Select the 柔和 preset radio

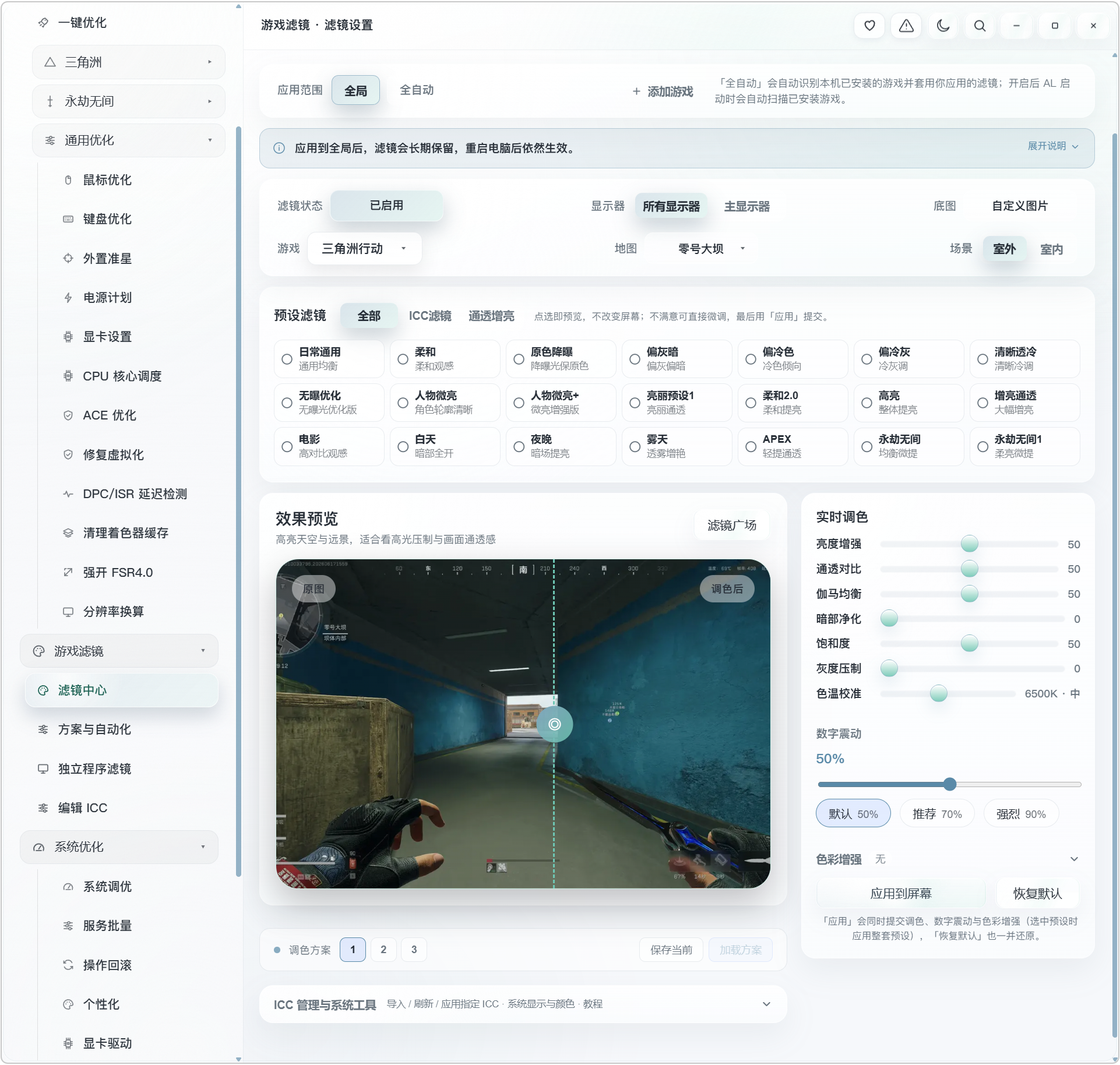[403, 359]
